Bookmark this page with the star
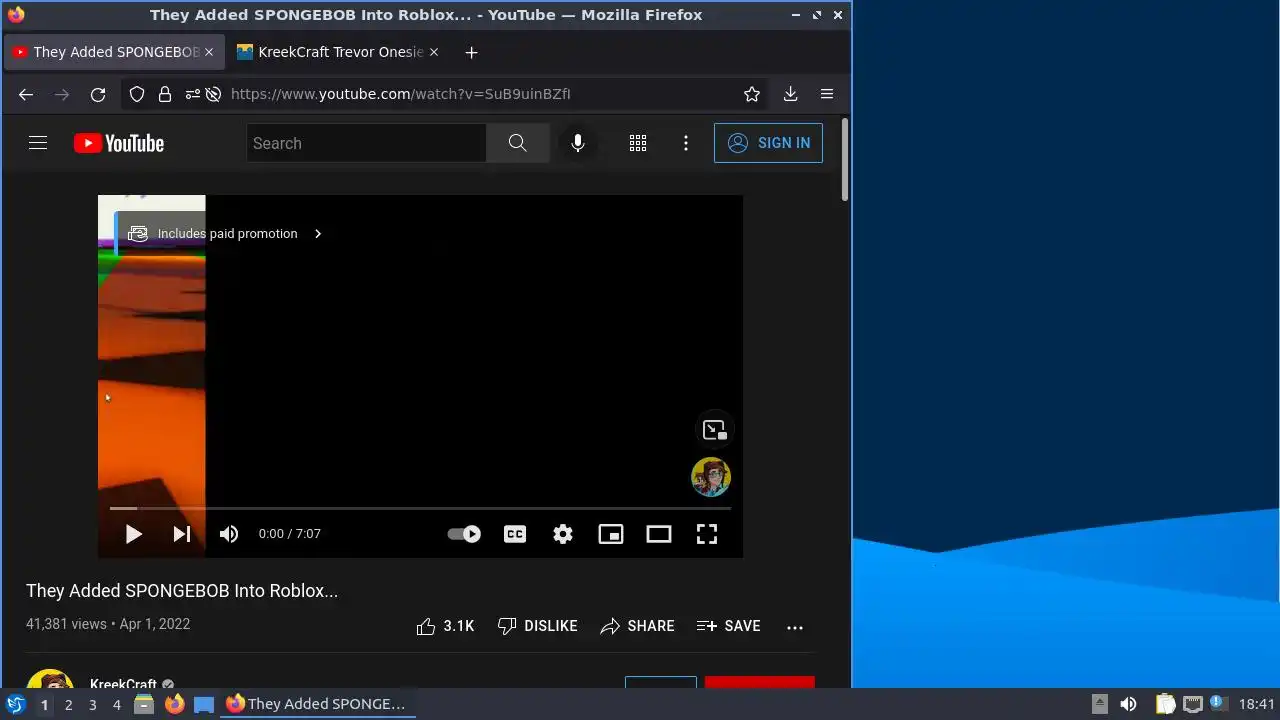Image resolution: width=1280 pixels, height=720 pixels. tap(752, 94)
